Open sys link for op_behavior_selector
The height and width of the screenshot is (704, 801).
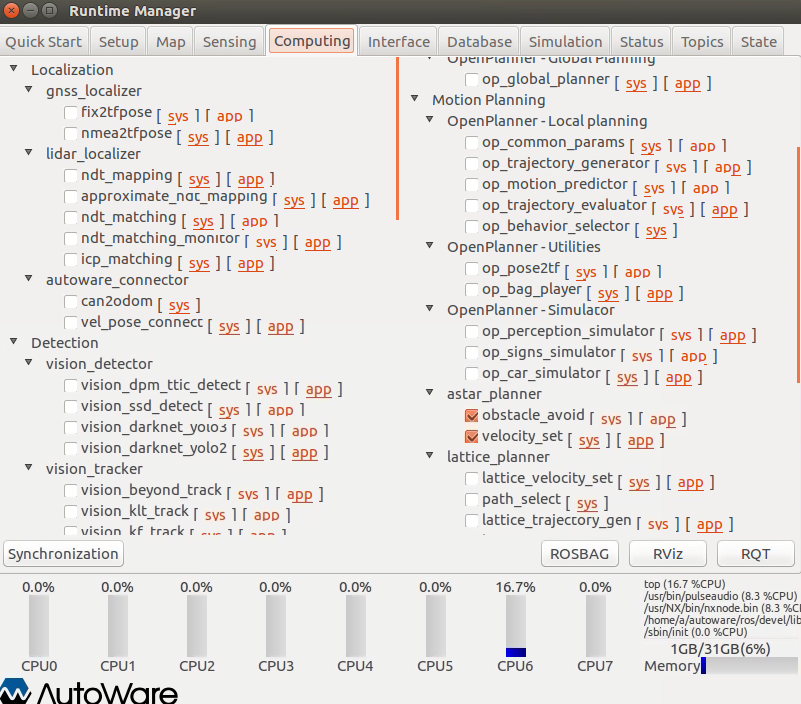click(656, 230)
